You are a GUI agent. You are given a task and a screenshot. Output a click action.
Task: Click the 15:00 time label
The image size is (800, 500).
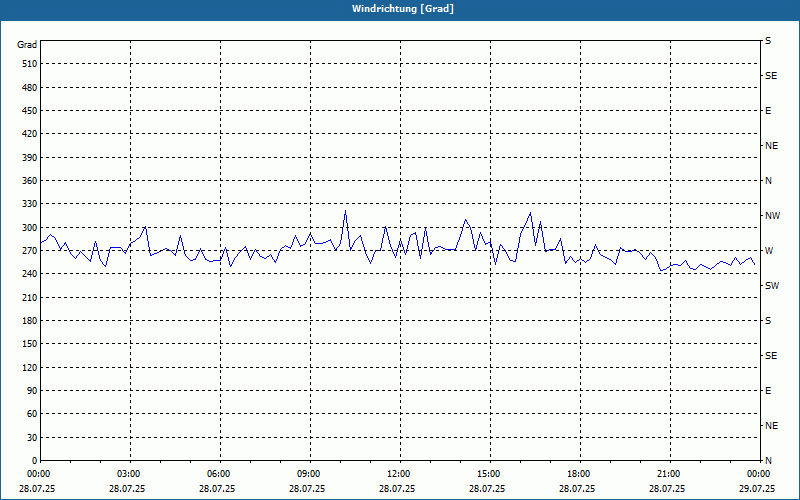(x=488, y=474)
